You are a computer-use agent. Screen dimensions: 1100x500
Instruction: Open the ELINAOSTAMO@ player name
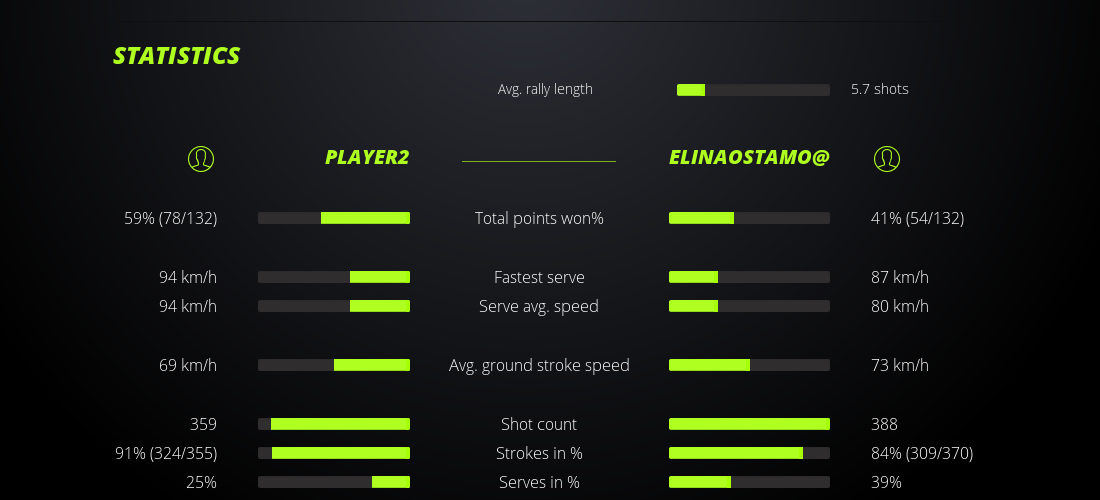749,158
